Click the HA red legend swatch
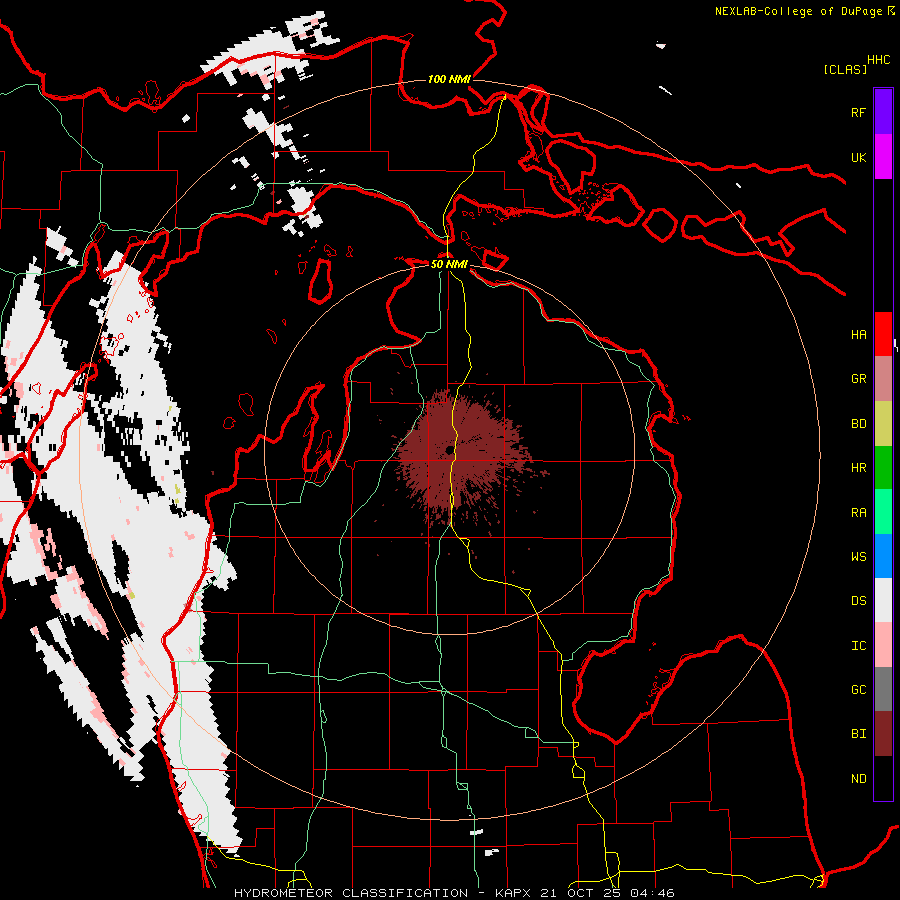Viewport: 900px width, 900px height. pyautogui.click(x=883, y=334)
